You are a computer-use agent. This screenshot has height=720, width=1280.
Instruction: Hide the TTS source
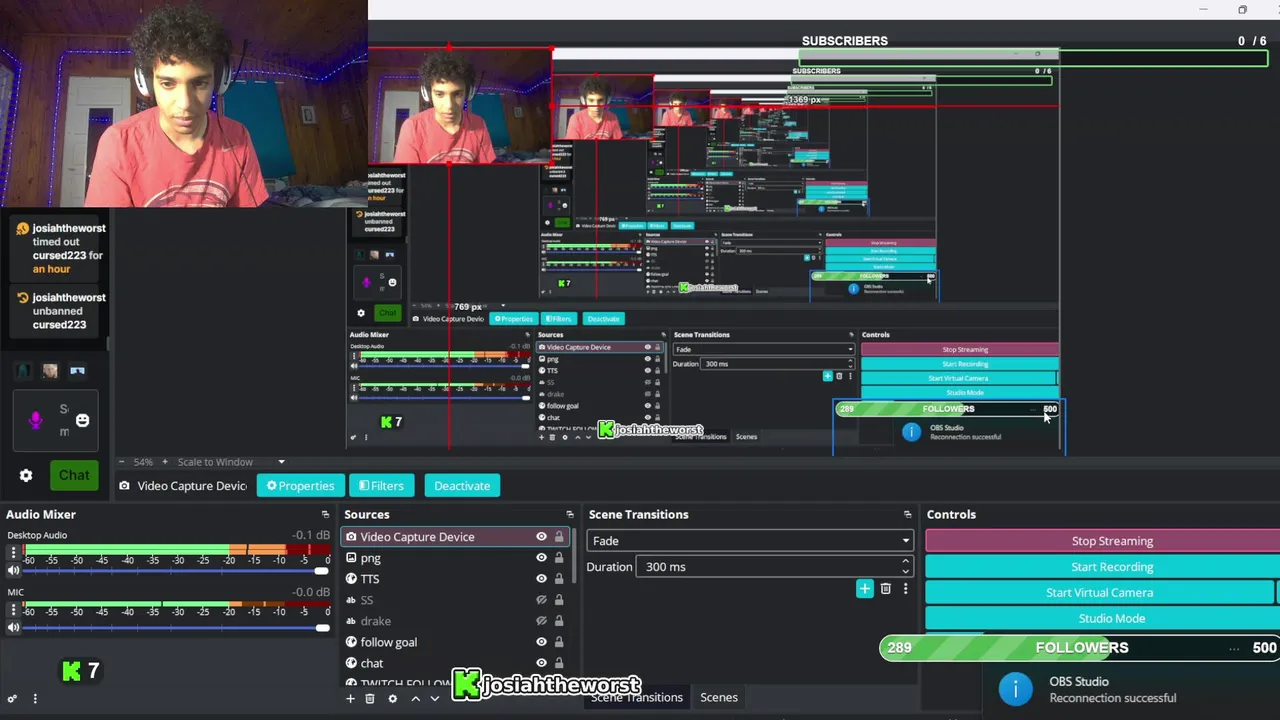(541, 579)
